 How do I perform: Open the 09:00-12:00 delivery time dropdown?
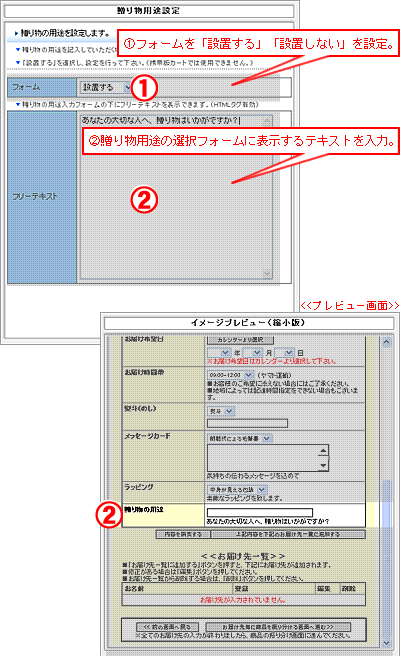pos(230,375)
